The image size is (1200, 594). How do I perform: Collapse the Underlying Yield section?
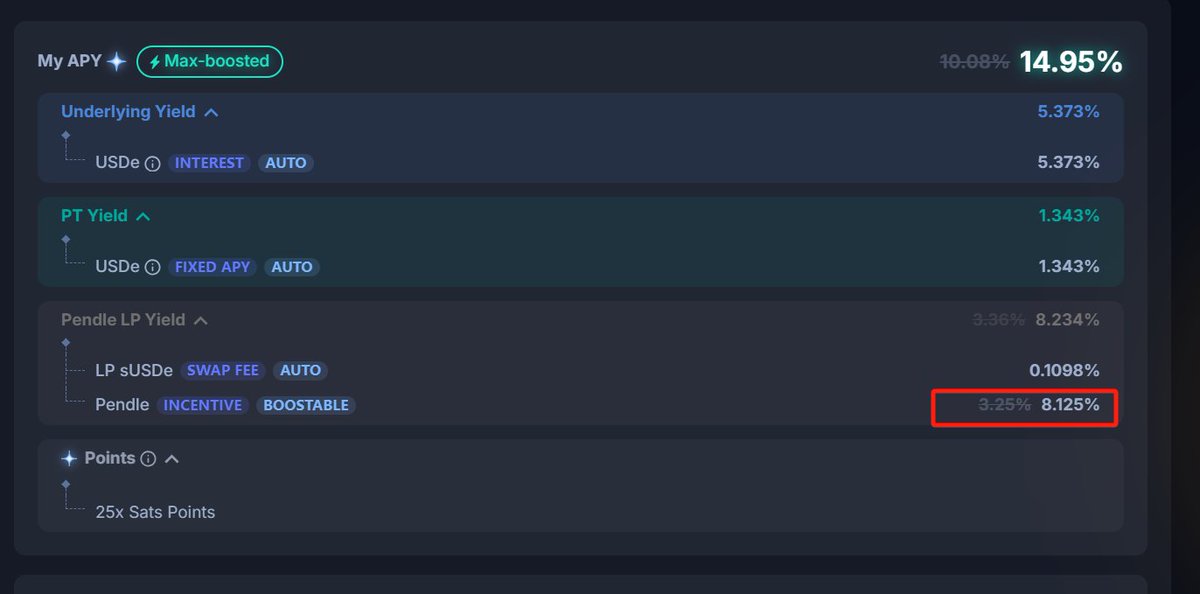211,112
